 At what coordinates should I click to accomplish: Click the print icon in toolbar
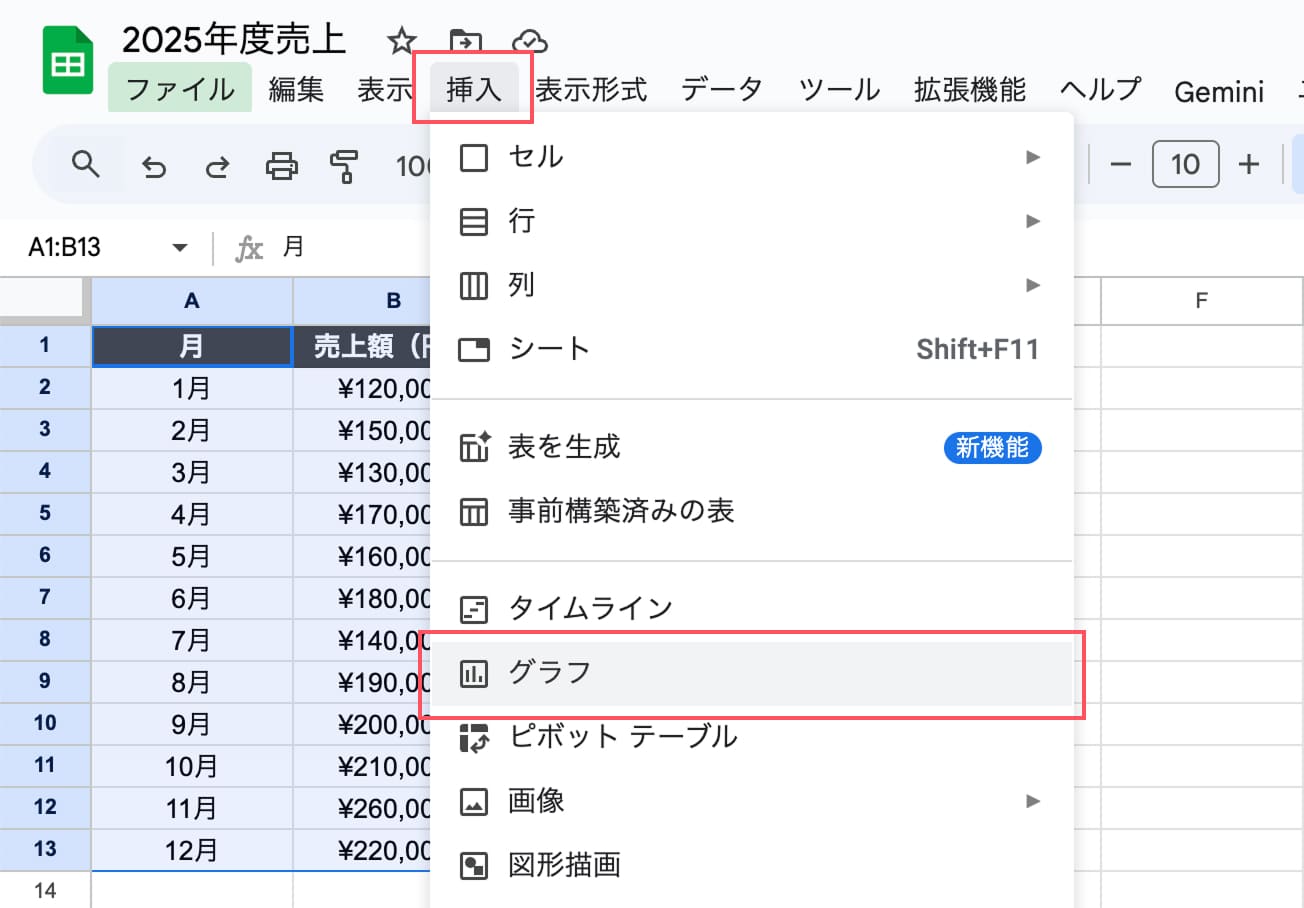[x=281, y=165]
